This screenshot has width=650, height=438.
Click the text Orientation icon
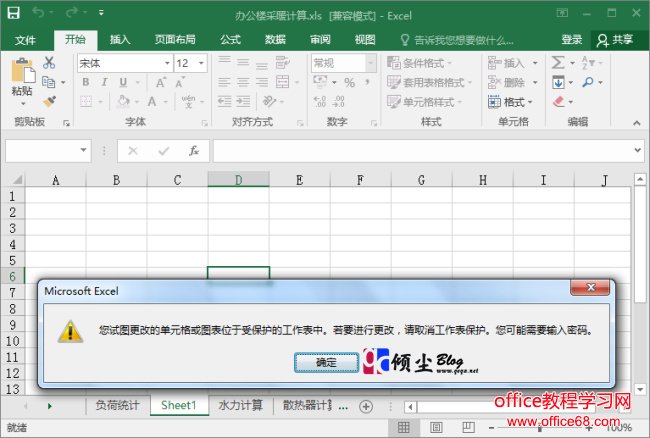pos(270,101)
